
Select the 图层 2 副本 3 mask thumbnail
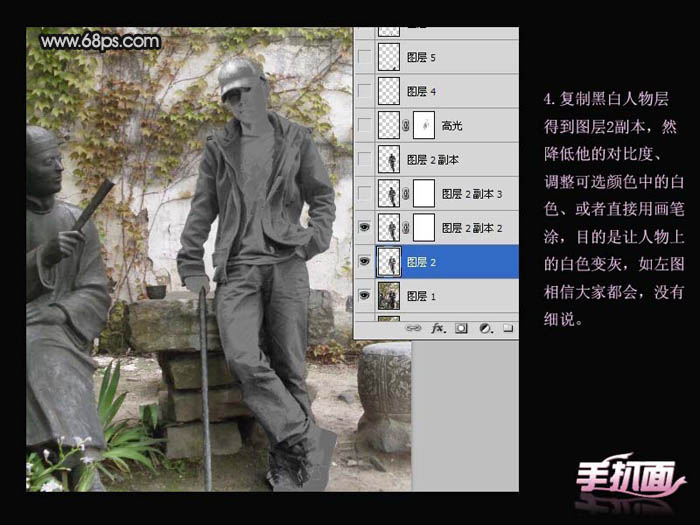pos(424,193)
